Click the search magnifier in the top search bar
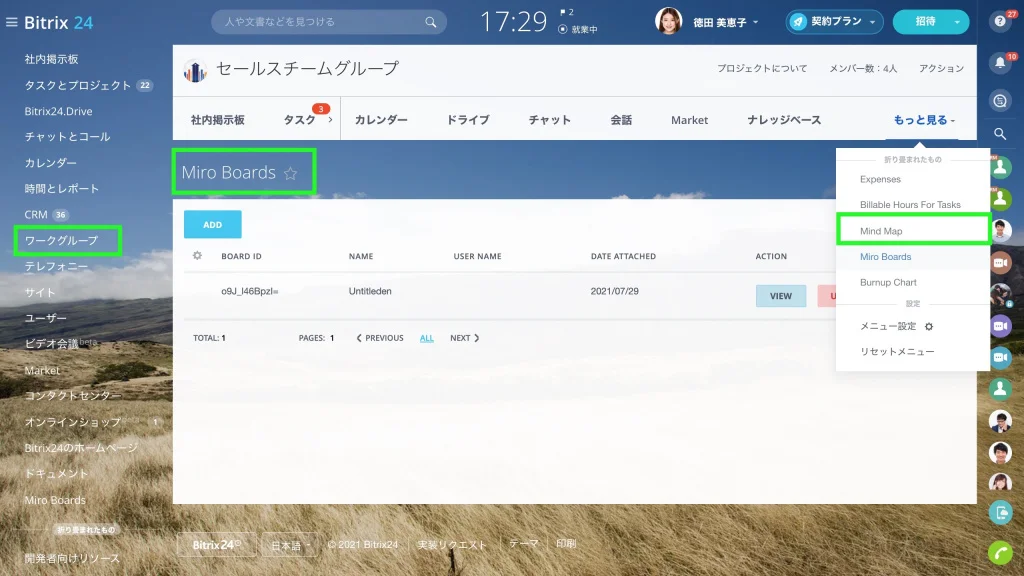The height and width of the screenshot is (576, 1024). pyautogui.click(x=430, y=22)
